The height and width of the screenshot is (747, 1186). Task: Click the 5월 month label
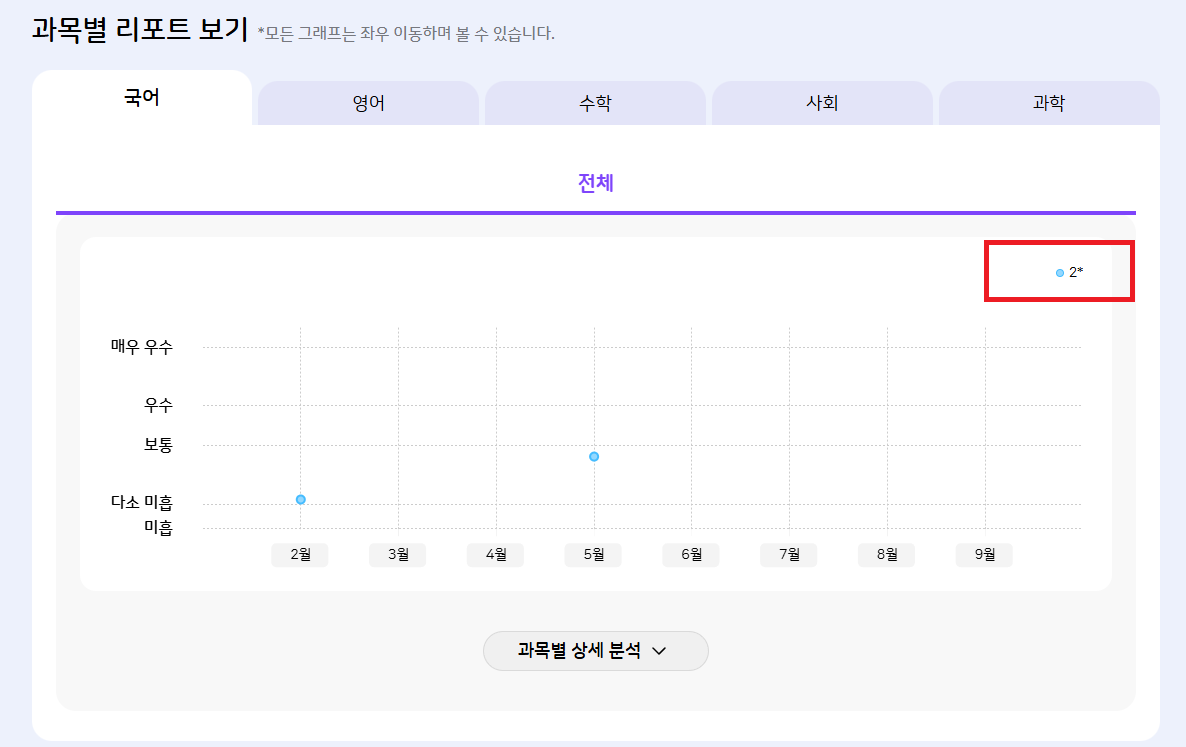tap(593, 555)
